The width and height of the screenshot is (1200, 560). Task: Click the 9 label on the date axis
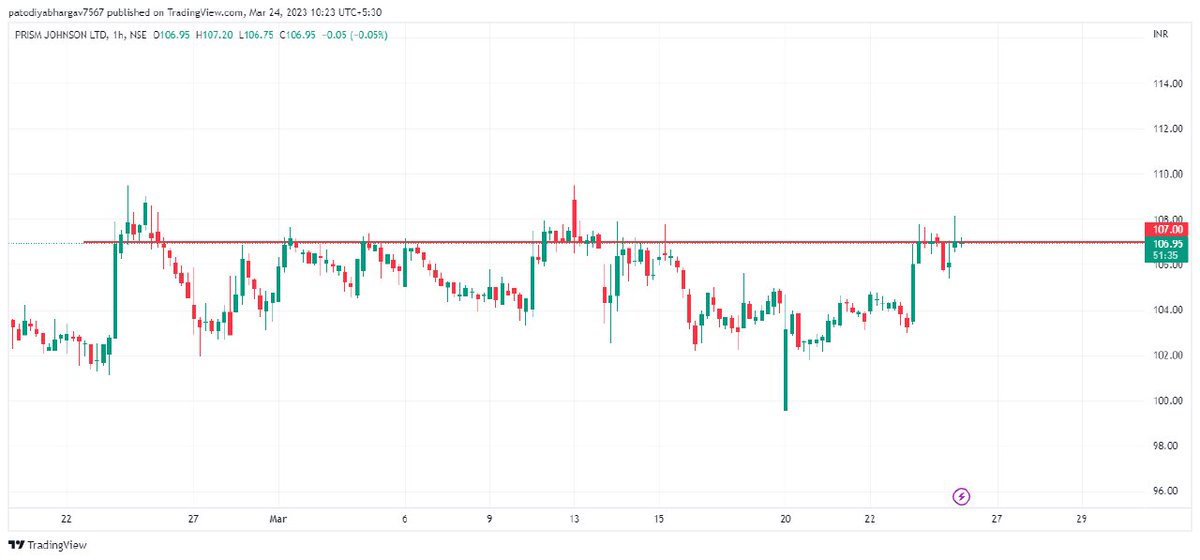click(x=489, y=519)
